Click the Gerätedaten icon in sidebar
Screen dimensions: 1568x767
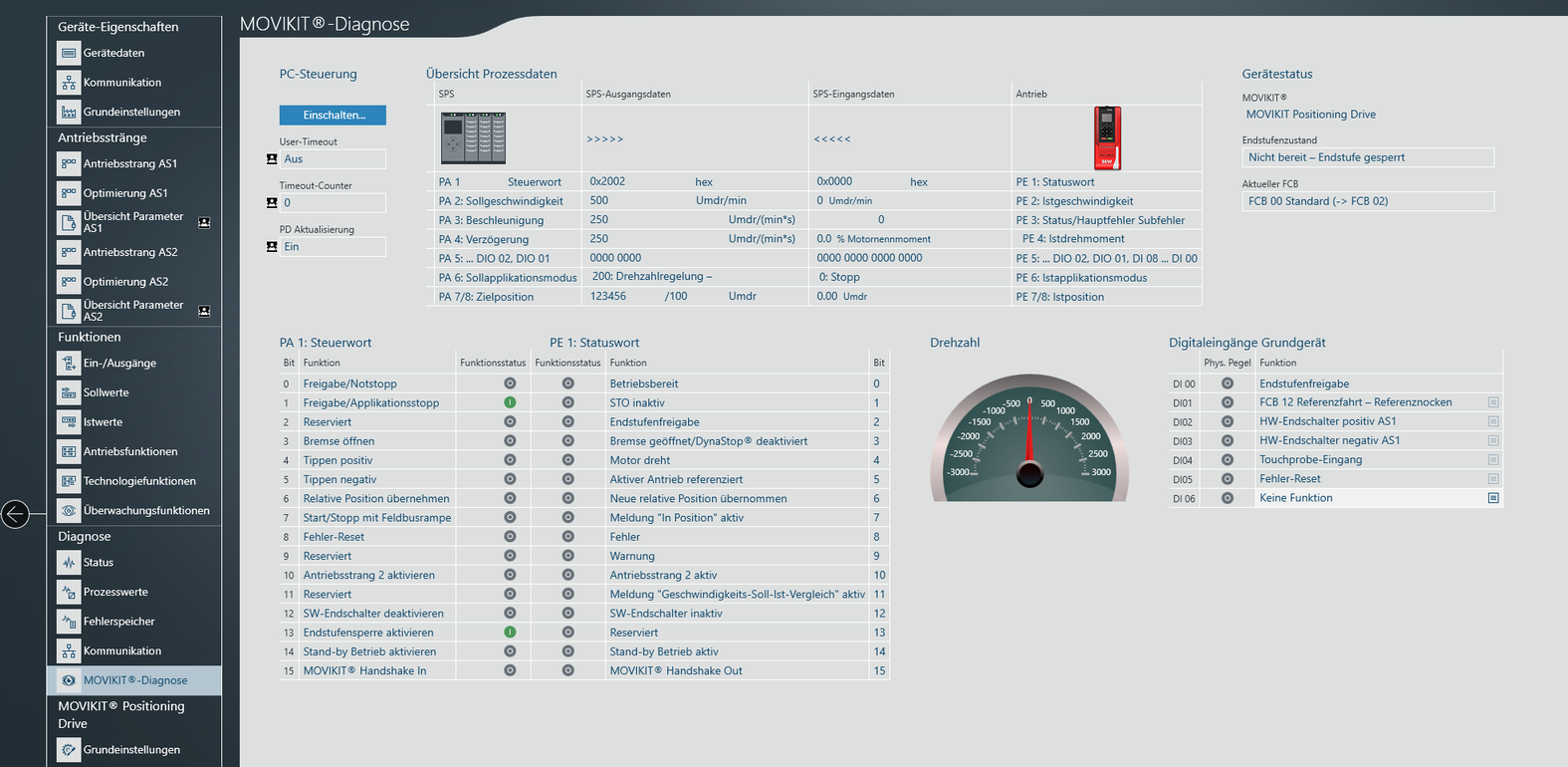point(68,53)
